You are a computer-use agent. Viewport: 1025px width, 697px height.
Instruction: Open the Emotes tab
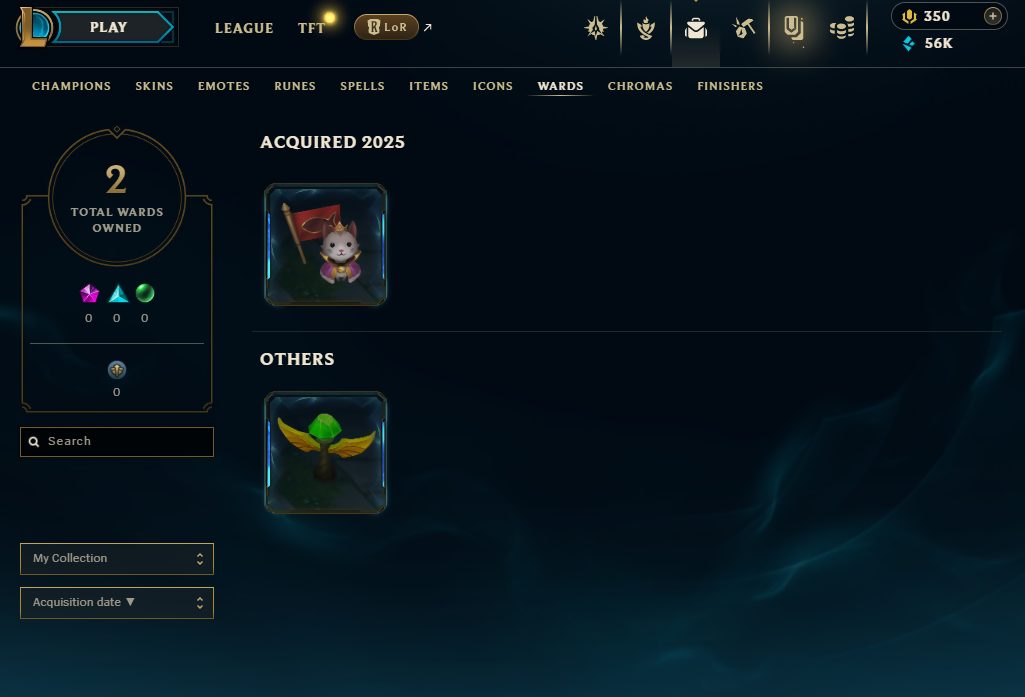(224, 86)
